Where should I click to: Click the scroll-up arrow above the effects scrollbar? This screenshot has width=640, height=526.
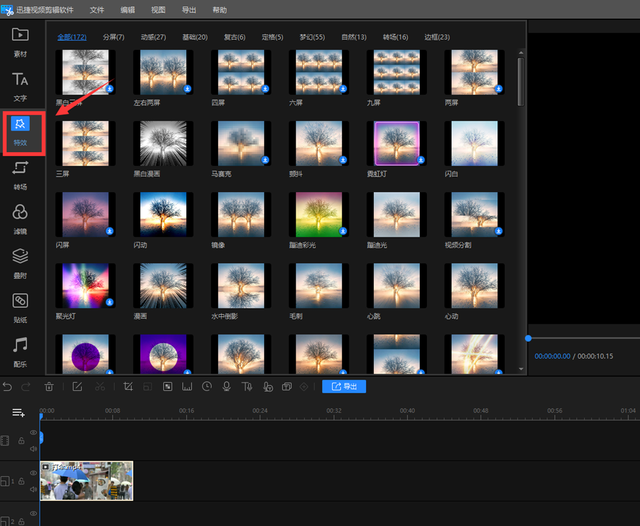(x=521, y=53)
